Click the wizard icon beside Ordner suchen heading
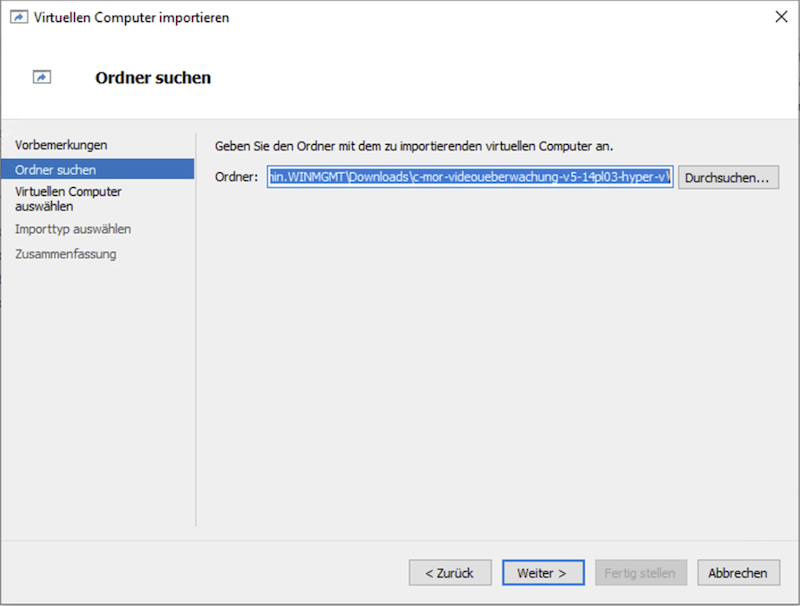800x606 pixels. (x=42, y=77)
